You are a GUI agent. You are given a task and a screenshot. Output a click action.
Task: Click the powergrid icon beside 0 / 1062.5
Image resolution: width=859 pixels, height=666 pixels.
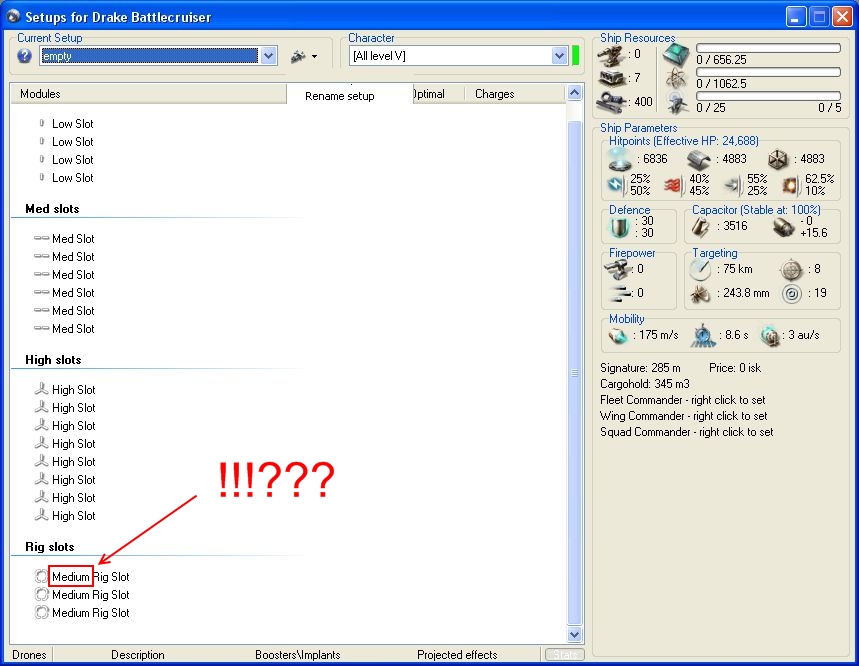[x=677, y=79]
